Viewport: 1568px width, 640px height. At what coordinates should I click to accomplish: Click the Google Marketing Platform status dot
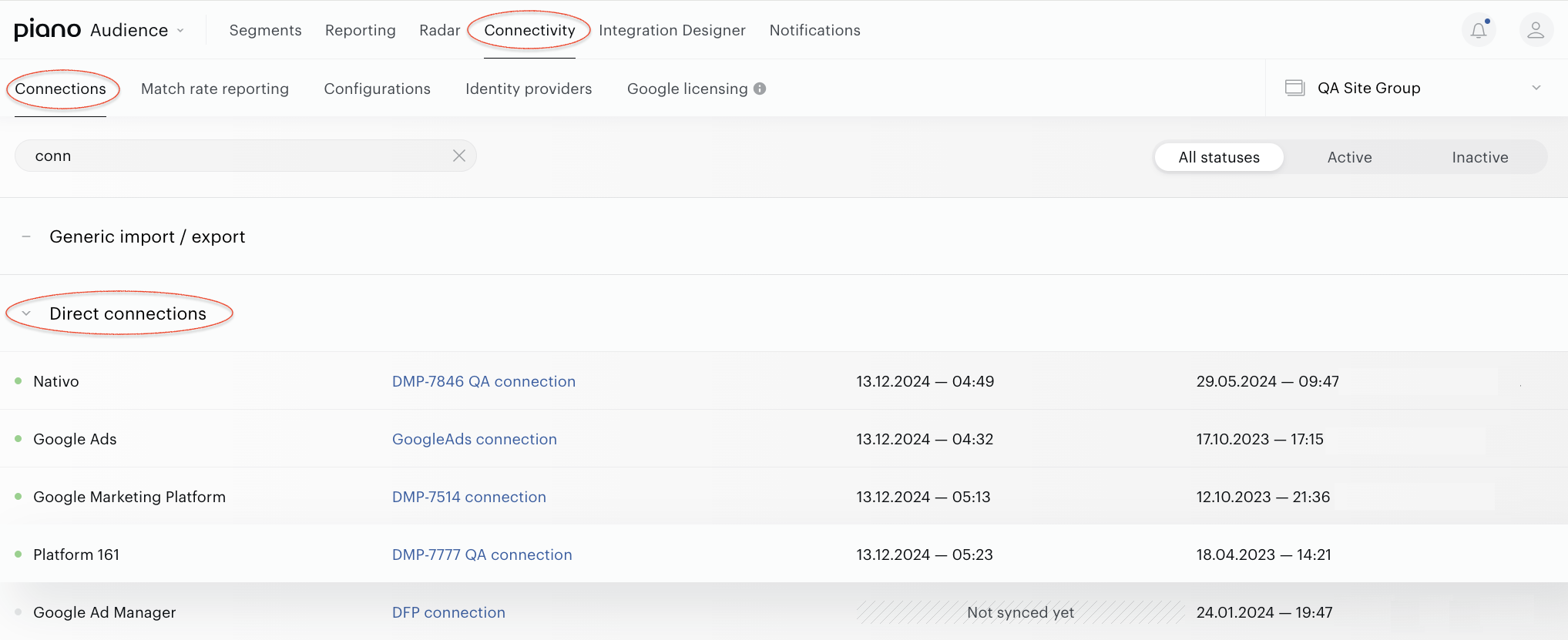click(x=18, y=496)
